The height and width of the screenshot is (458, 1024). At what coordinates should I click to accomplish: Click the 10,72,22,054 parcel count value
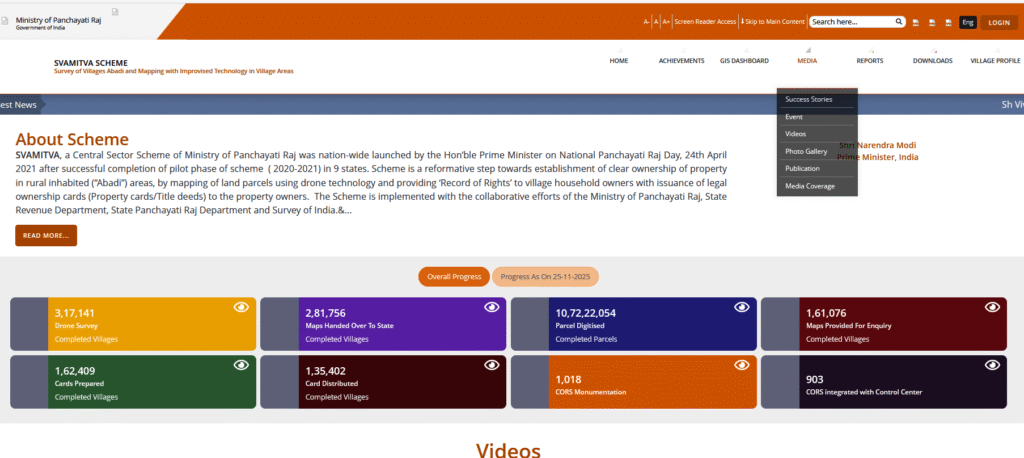click(x=585, y=313)
